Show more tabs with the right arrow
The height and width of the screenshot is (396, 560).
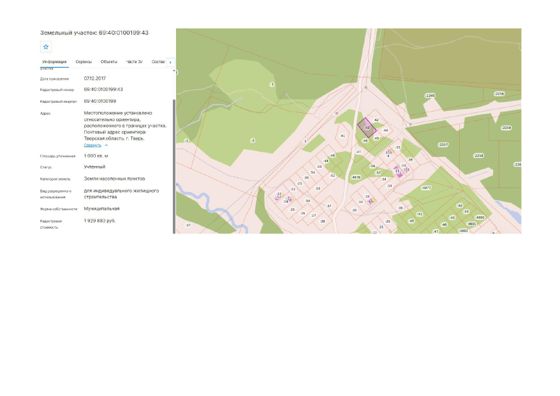tap(170, 62)
